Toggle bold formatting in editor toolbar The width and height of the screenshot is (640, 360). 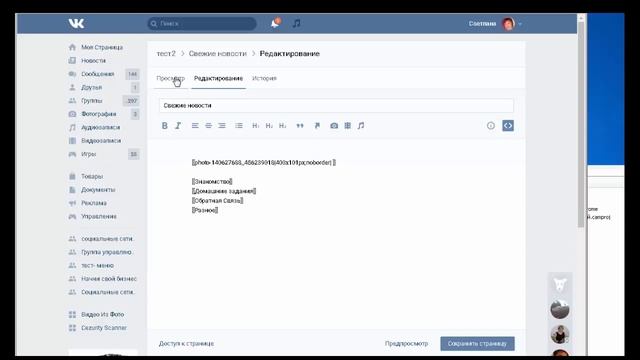pyautogui.click(x=164, y=126)
